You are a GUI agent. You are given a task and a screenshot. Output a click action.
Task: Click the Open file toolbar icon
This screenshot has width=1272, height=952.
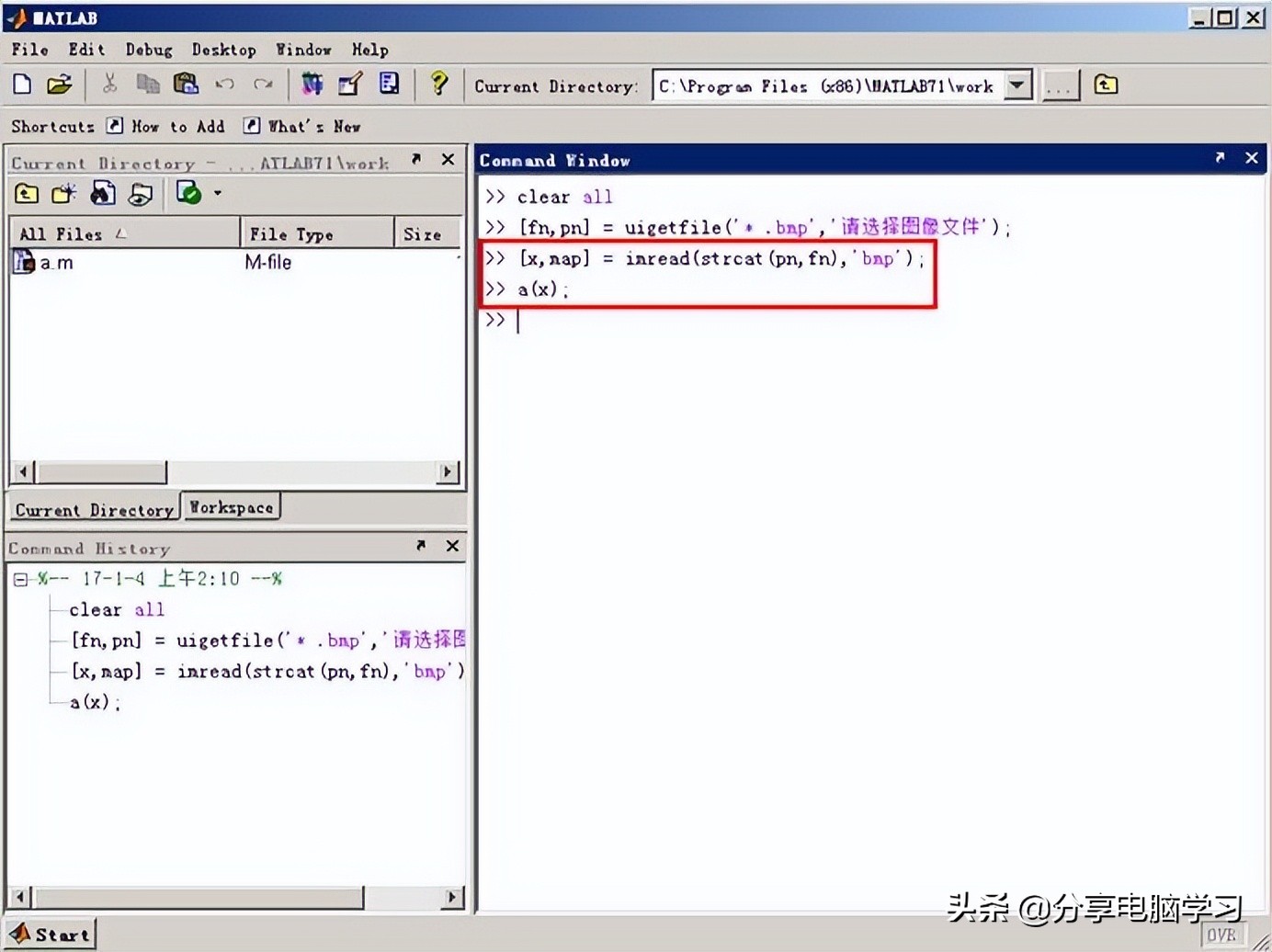click(x=59, y=85)
